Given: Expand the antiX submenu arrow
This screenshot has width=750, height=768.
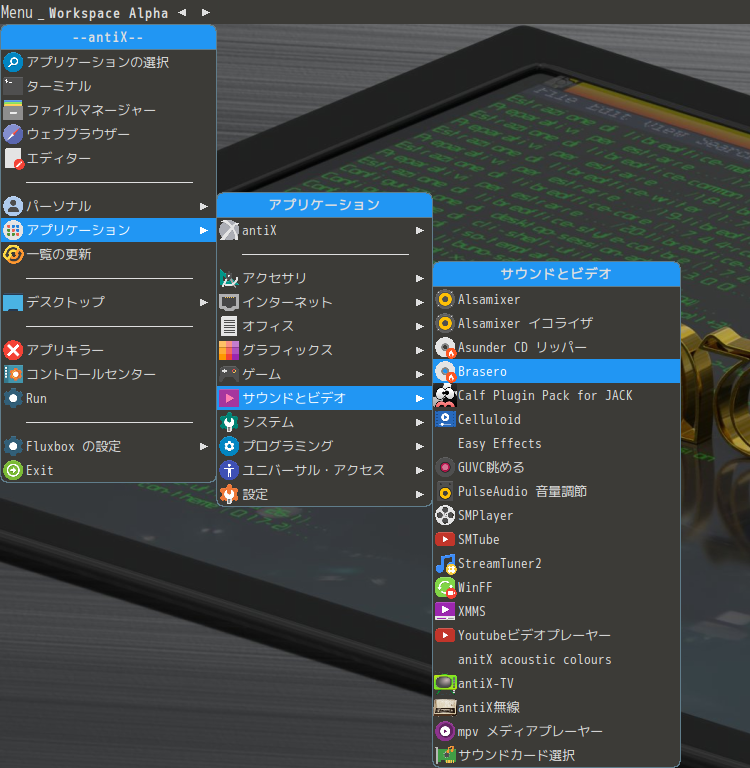Looking at the screenshot, I should point(419,231).
